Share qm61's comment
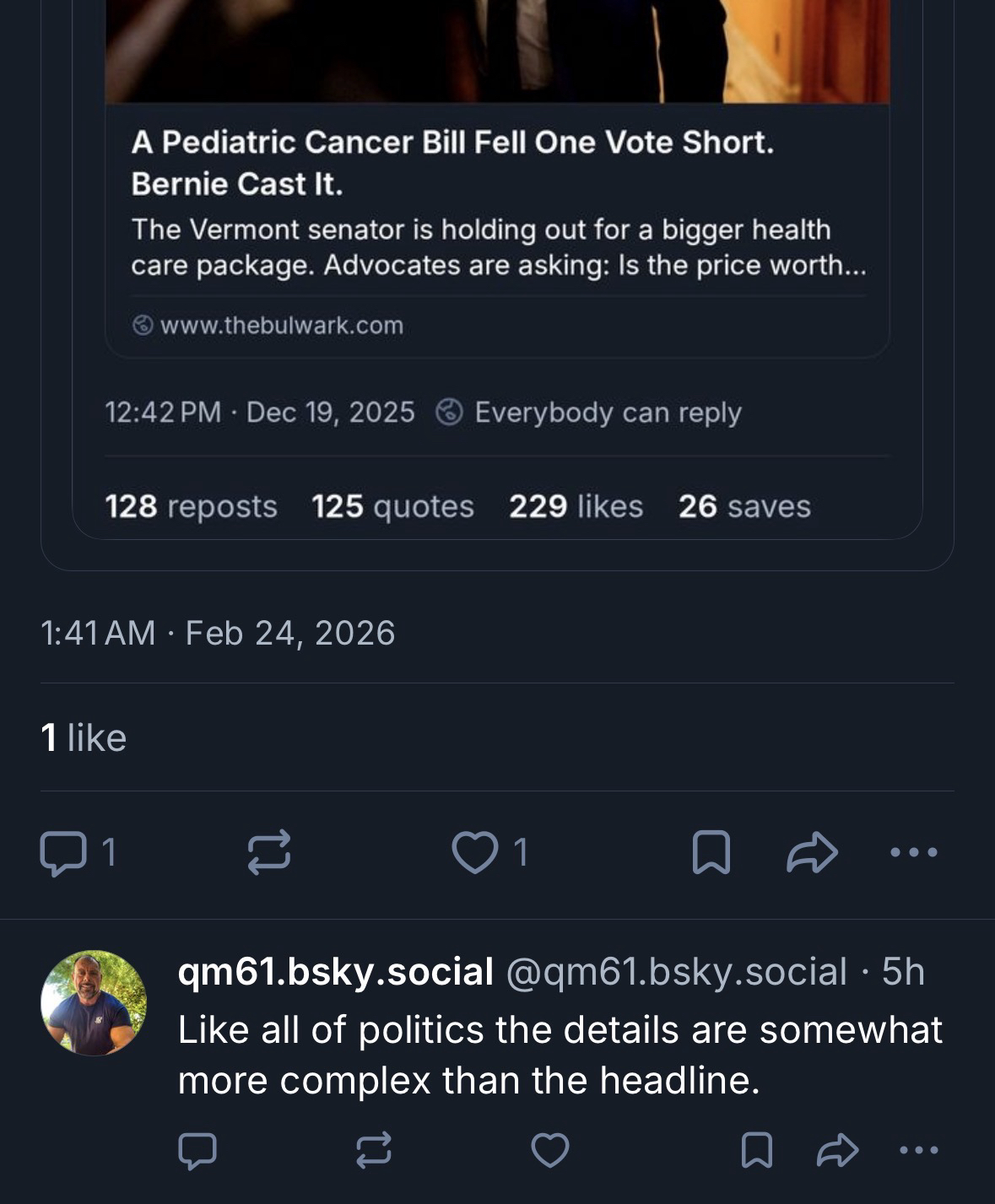The image size is (995, 1204). click(837, 1150)
